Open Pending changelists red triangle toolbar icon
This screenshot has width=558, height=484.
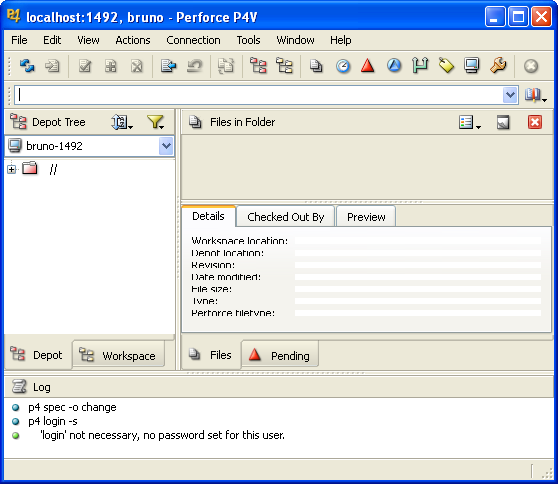pos(368,66)
